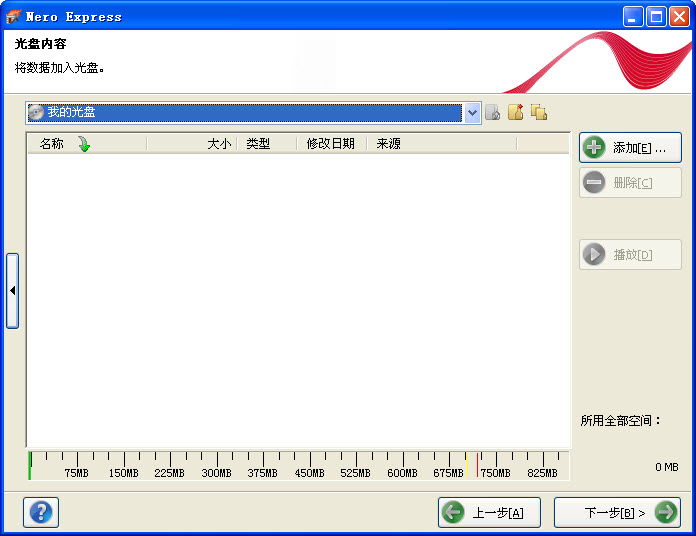Go back with 上一步[A] button
Screen dimensions: 696x536
point(489,512)
